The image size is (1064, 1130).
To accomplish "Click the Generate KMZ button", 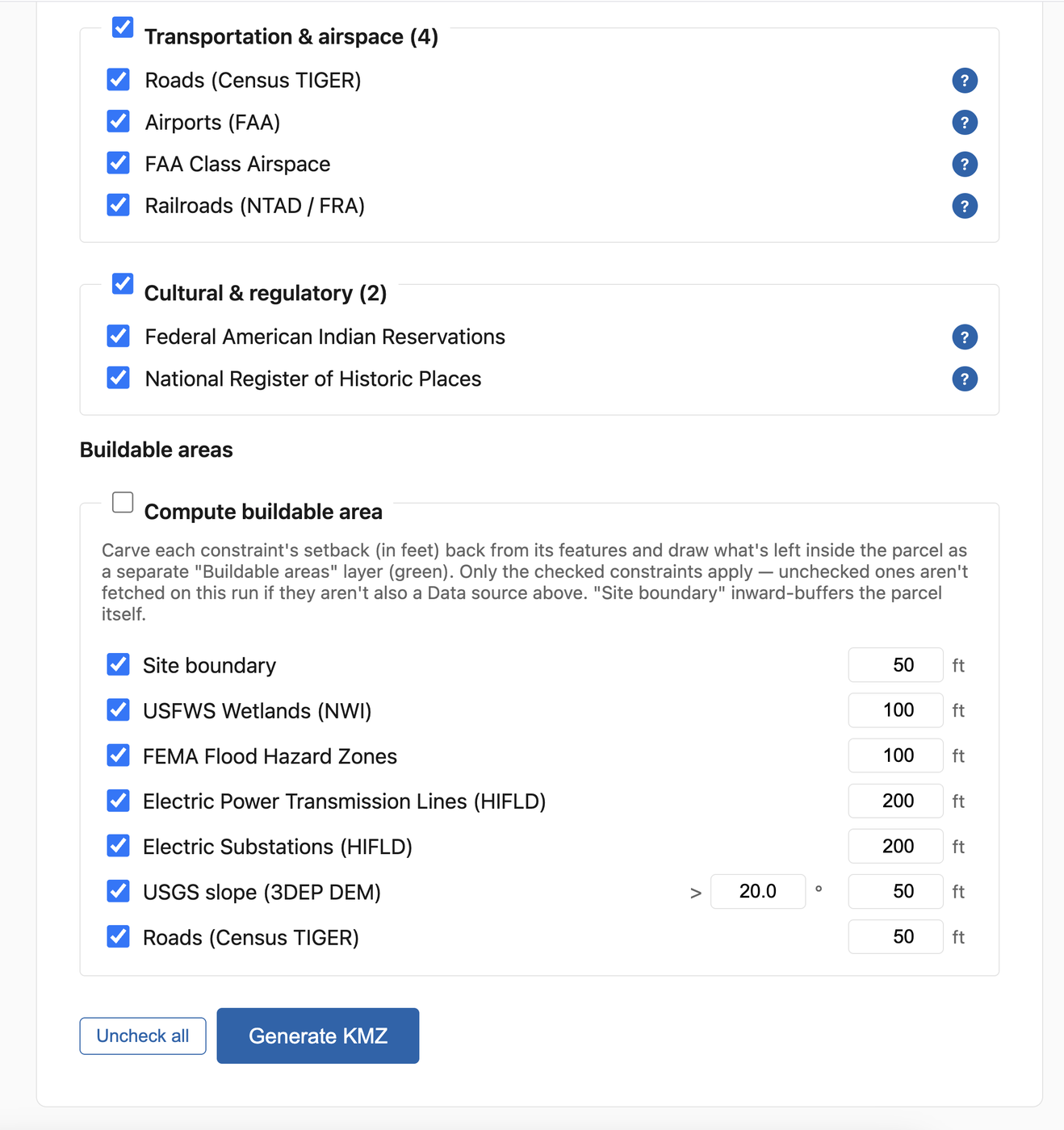I will point(318,1036).
